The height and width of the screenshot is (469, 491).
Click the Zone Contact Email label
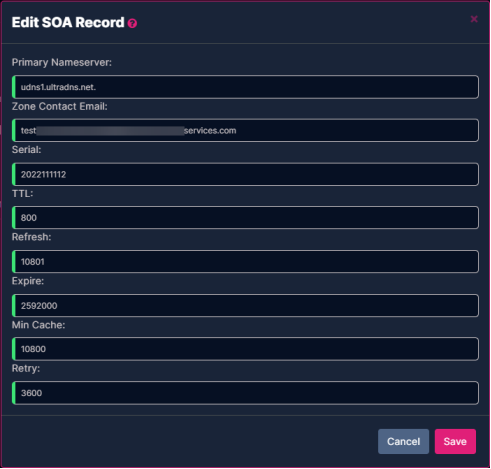coord(60,106)
